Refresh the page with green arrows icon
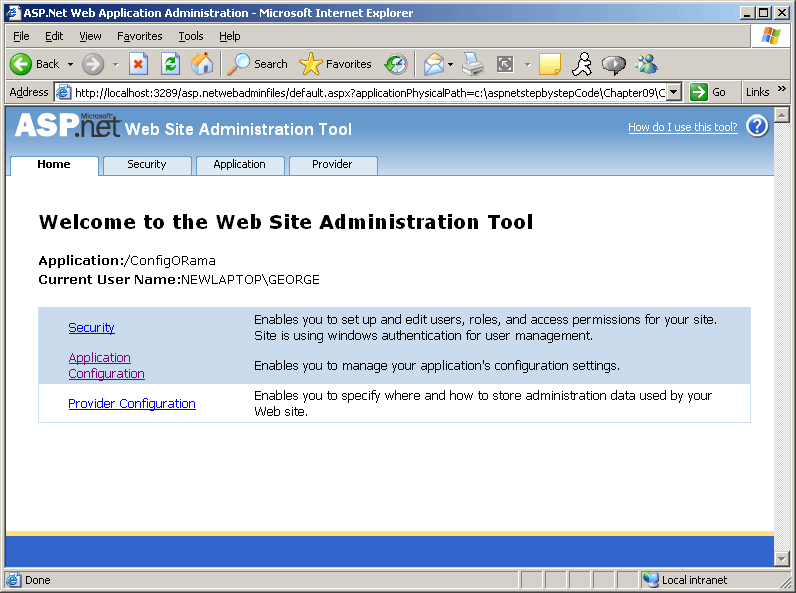The height and width of the screenshot is (593, 796). (x=170, y=64)
